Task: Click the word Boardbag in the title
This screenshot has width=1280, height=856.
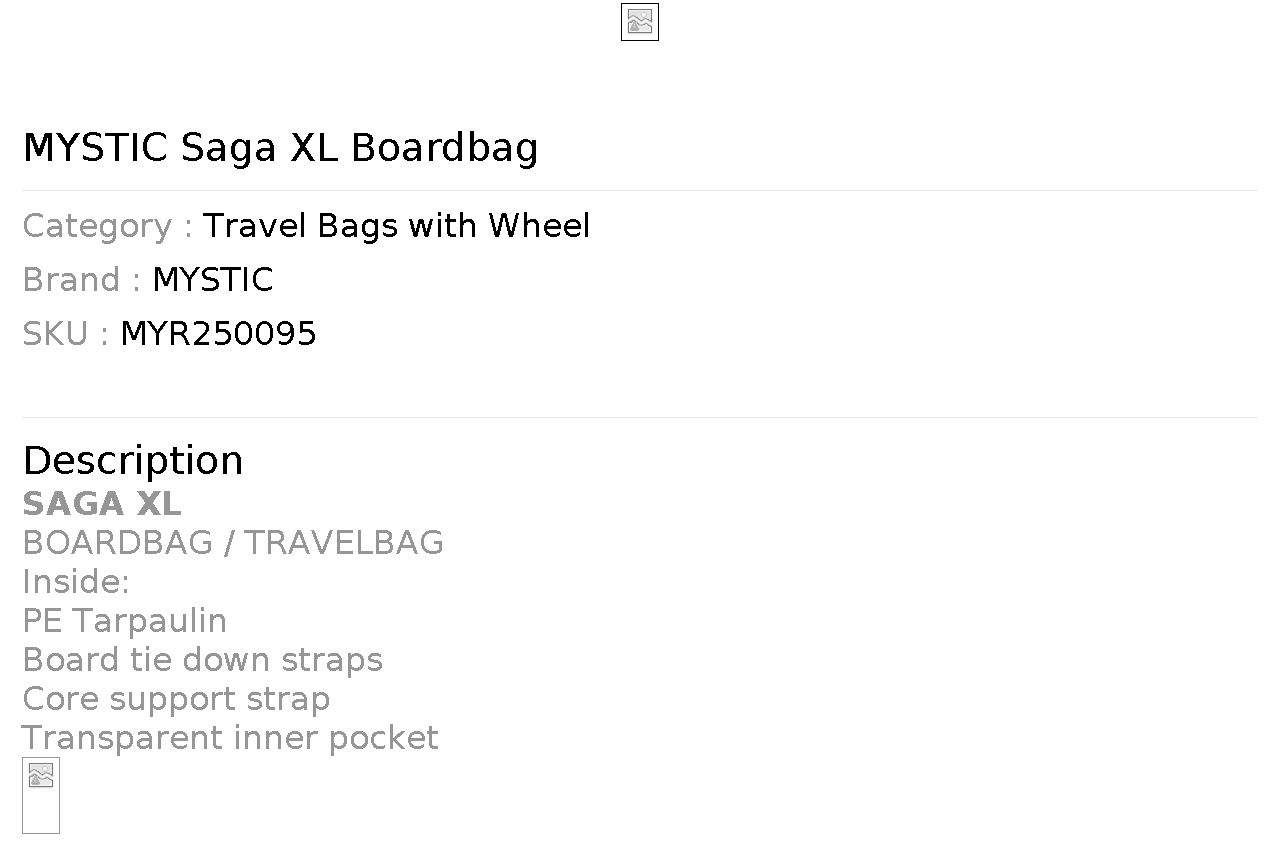Action: [445, 148]
